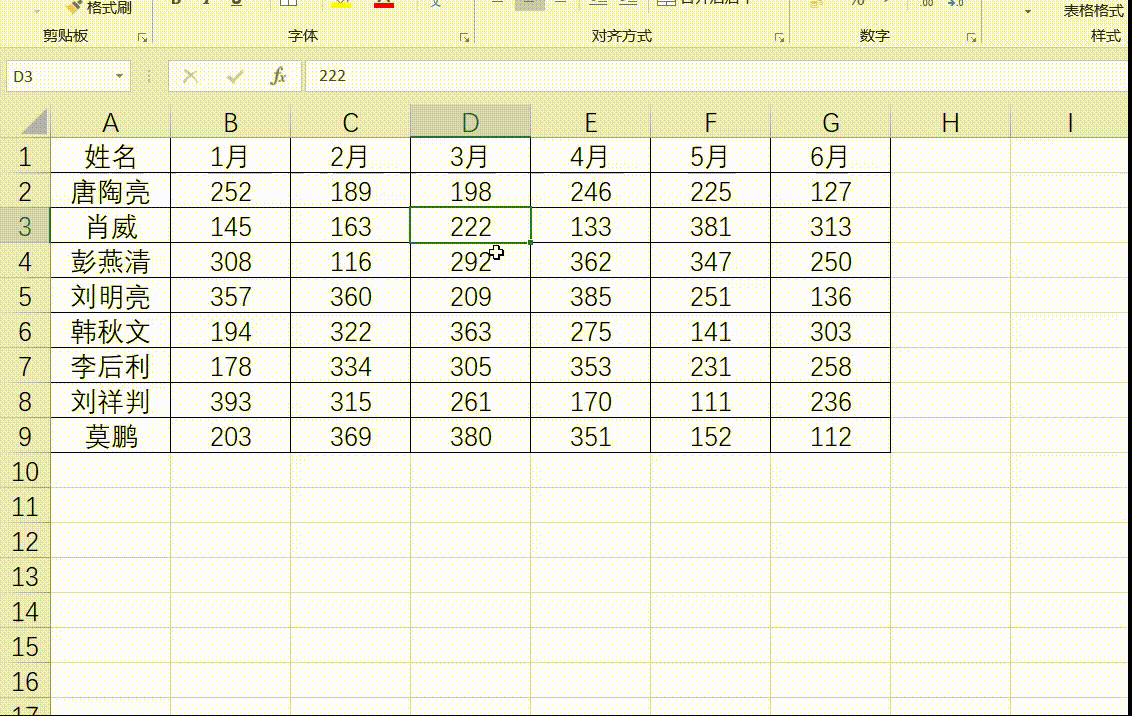Select column F header

(710, 122)
